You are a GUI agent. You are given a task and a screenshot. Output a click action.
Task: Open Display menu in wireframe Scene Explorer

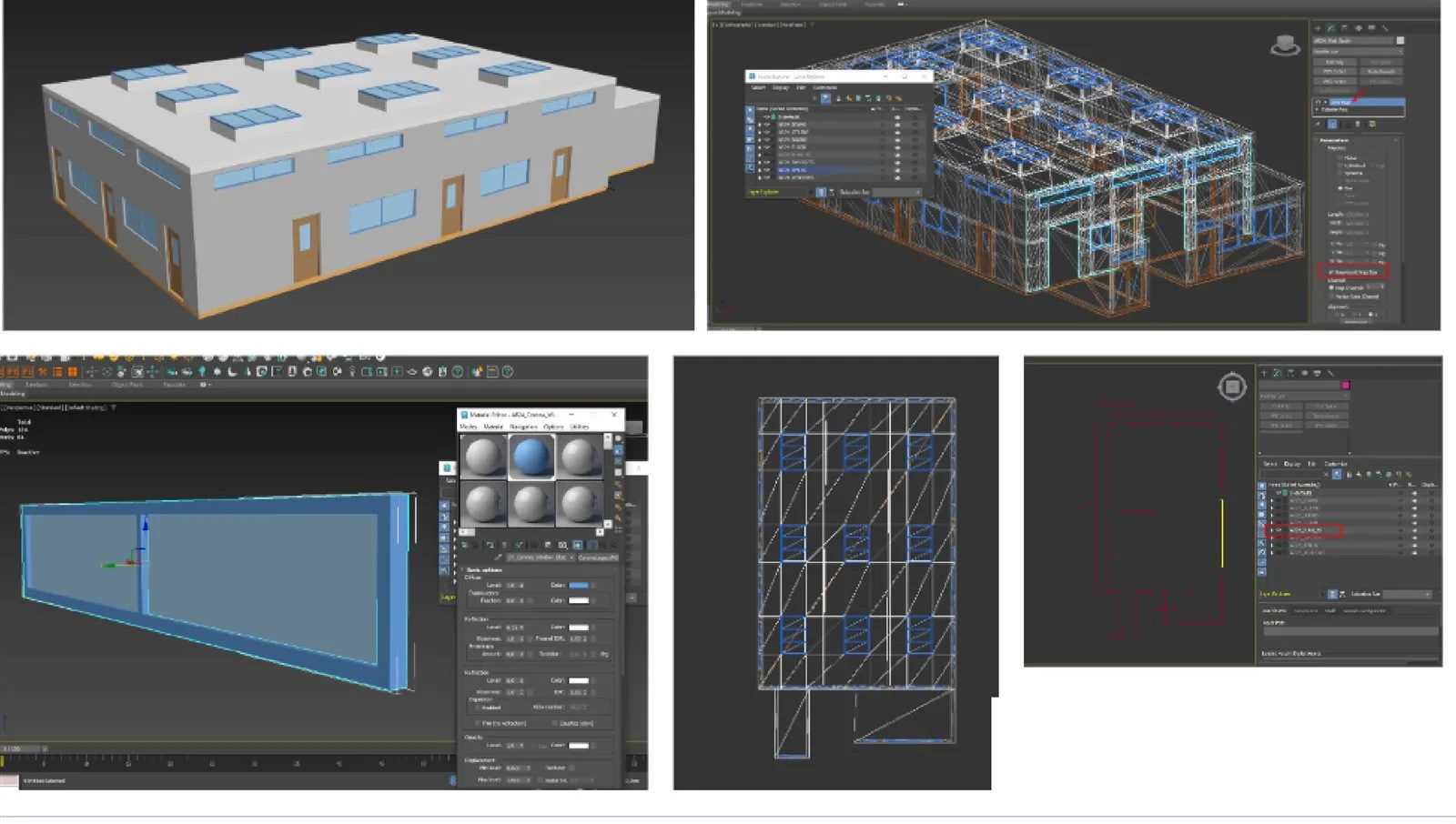(781, 87)
